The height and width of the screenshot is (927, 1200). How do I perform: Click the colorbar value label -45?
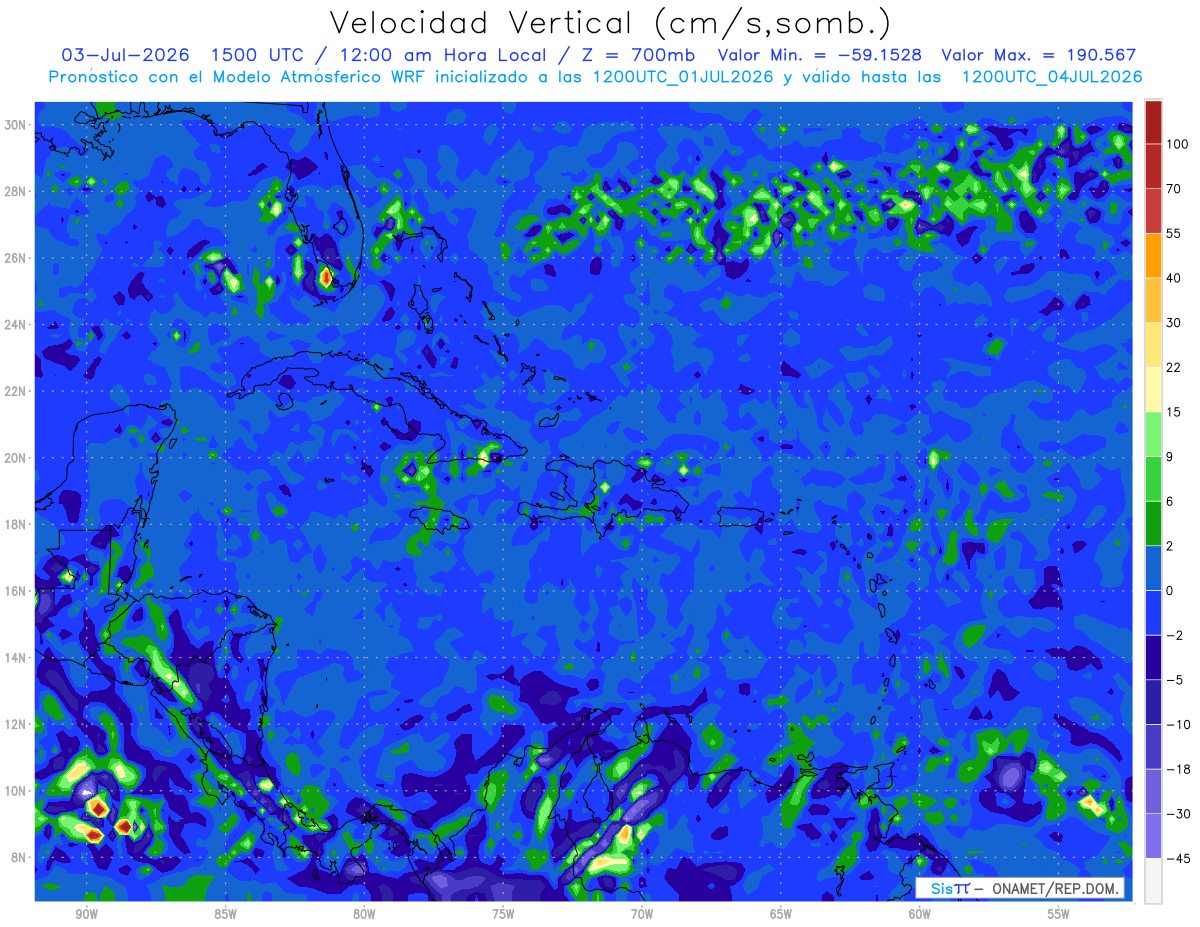click(1177, 858)
